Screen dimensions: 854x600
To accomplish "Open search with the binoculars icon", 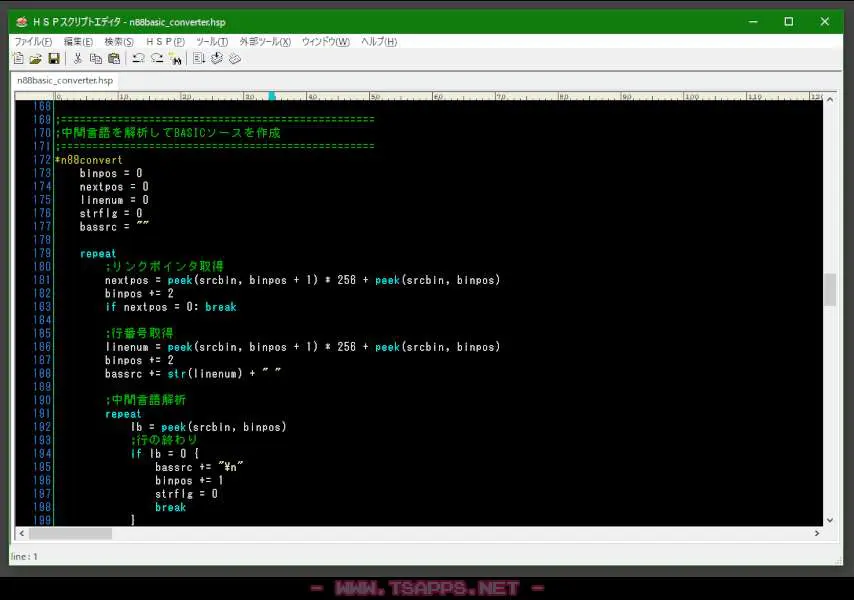I will (x=175, y=59).
